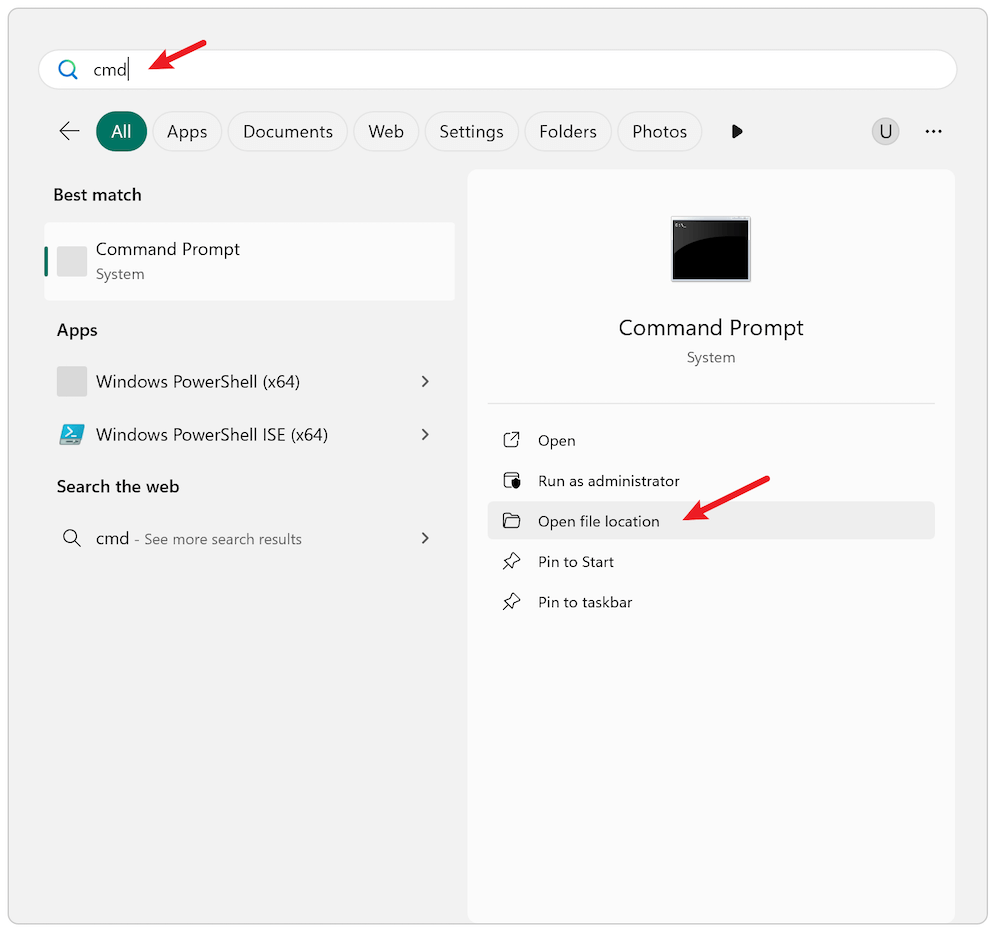This screenshot has height=934, width=1000.
Task: Switch to the Apps filter tab
Action: pyautogui.click(x=187, y=130)
